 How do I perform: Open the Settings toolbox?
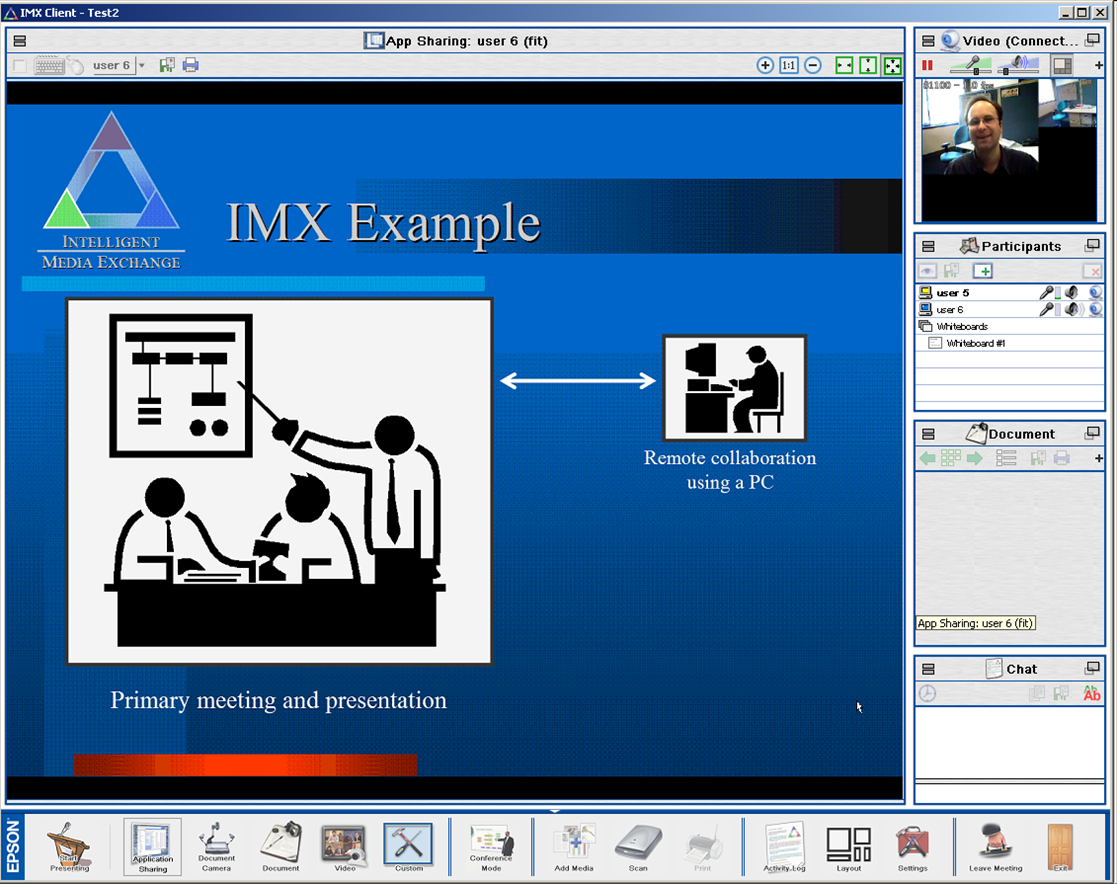coord(913,848)
